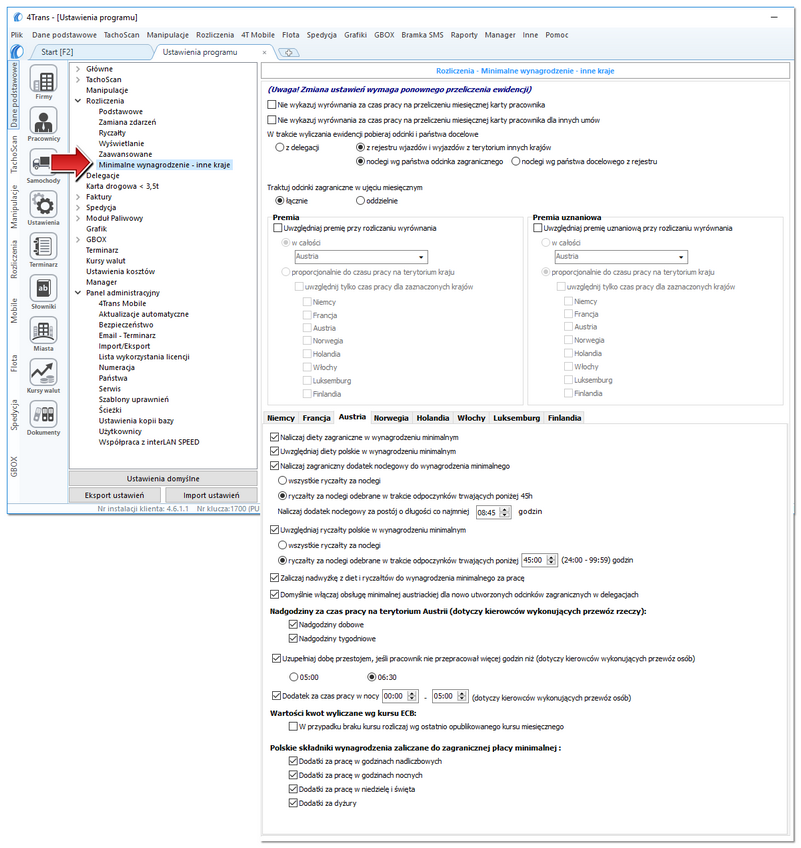The image size is (801, 848).
Task: Open the TachoScan menu
Action: [x=121, y=35]
